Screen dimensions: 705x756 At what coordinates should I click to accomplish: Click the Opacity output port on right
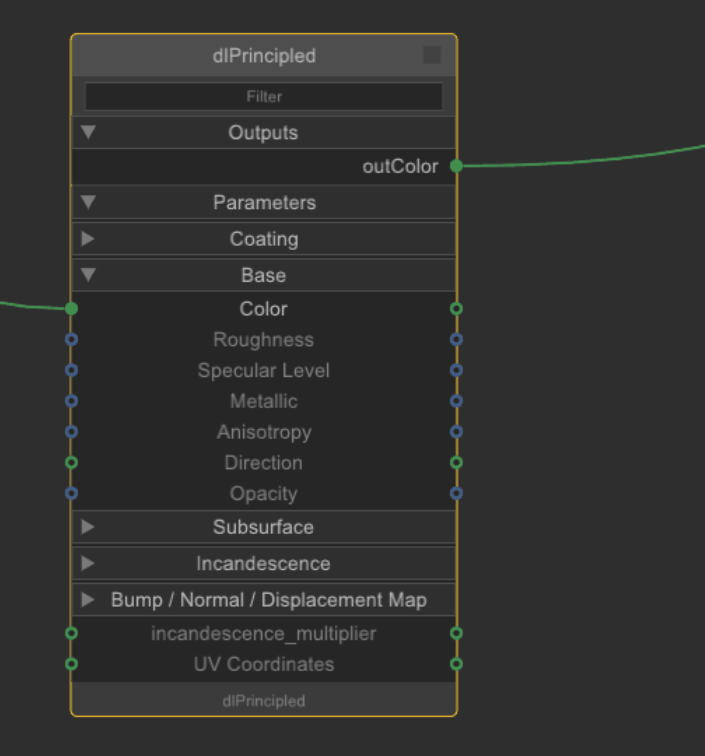(456, 493)
